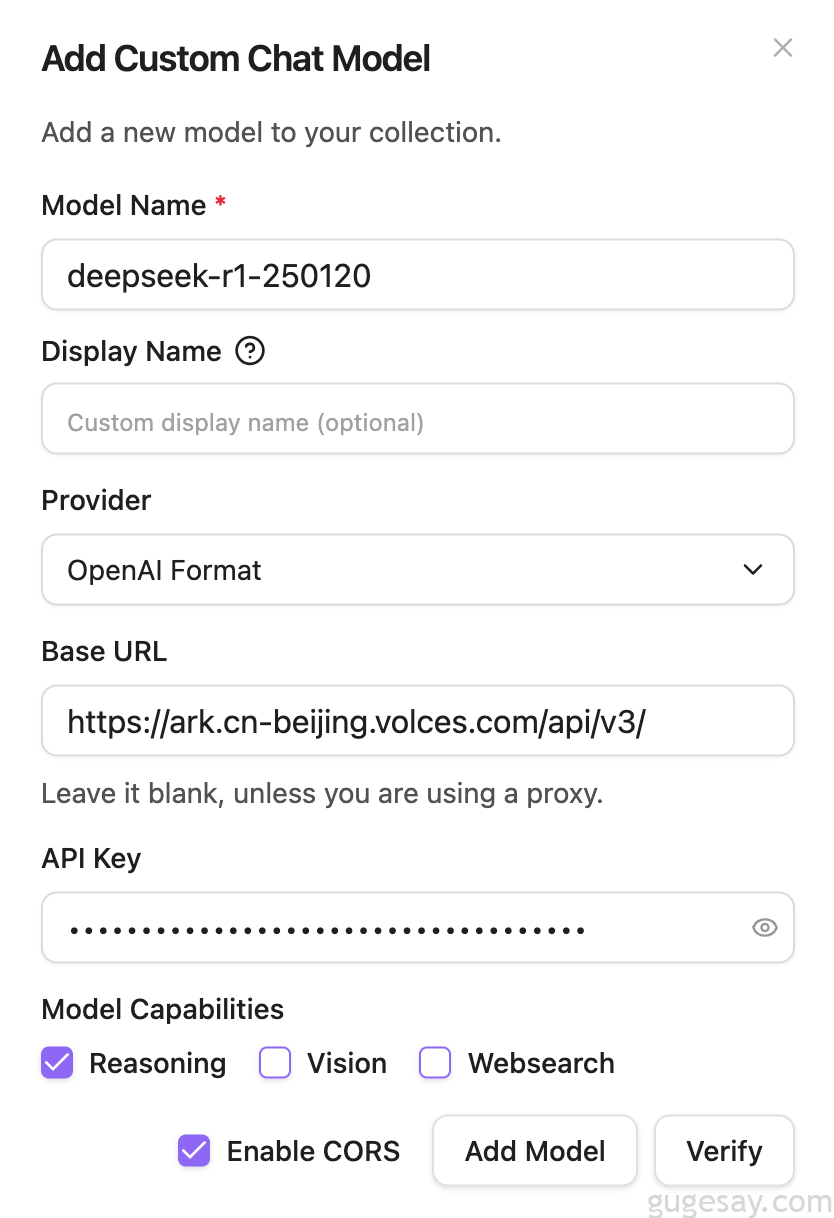Click the Display Name help question icon

point(249,351)
